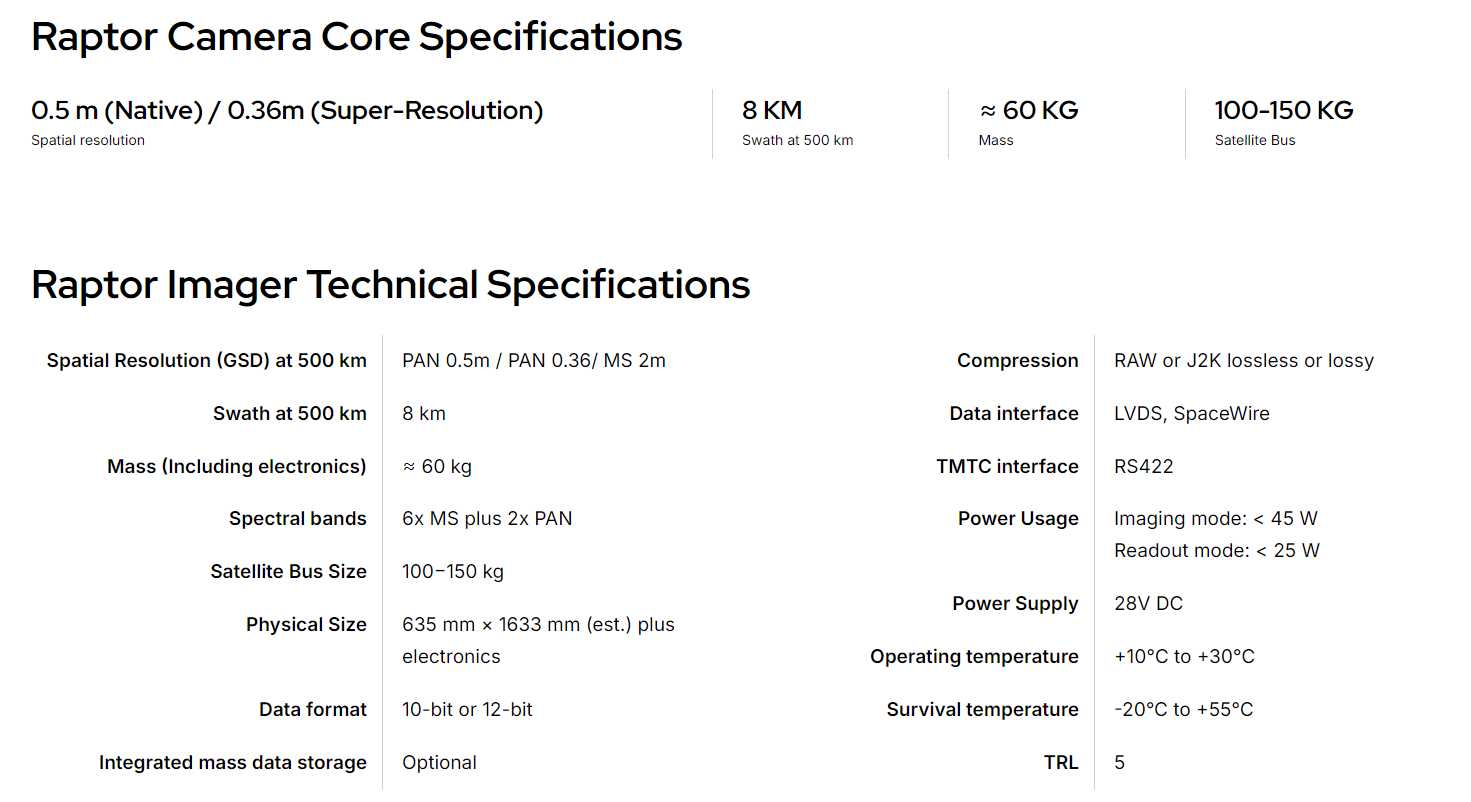Click the 100-150 KG satellite bus value
1471x802 pixels.
click(x=1284, y=110)
